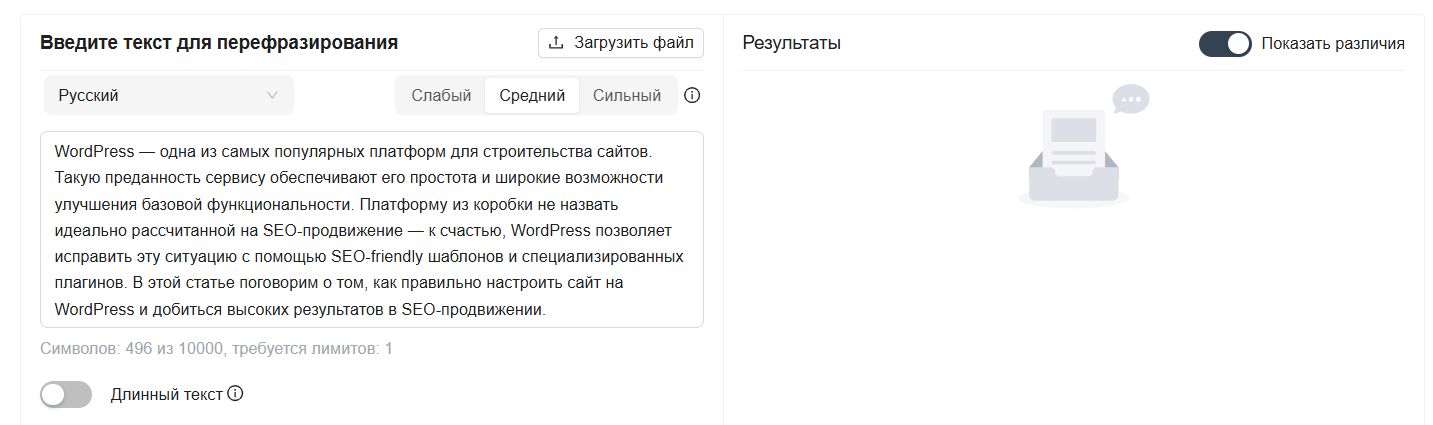Click the Результаты panel heading
This screenshot has height=425, width=1433.
click(x=792, y=43)
